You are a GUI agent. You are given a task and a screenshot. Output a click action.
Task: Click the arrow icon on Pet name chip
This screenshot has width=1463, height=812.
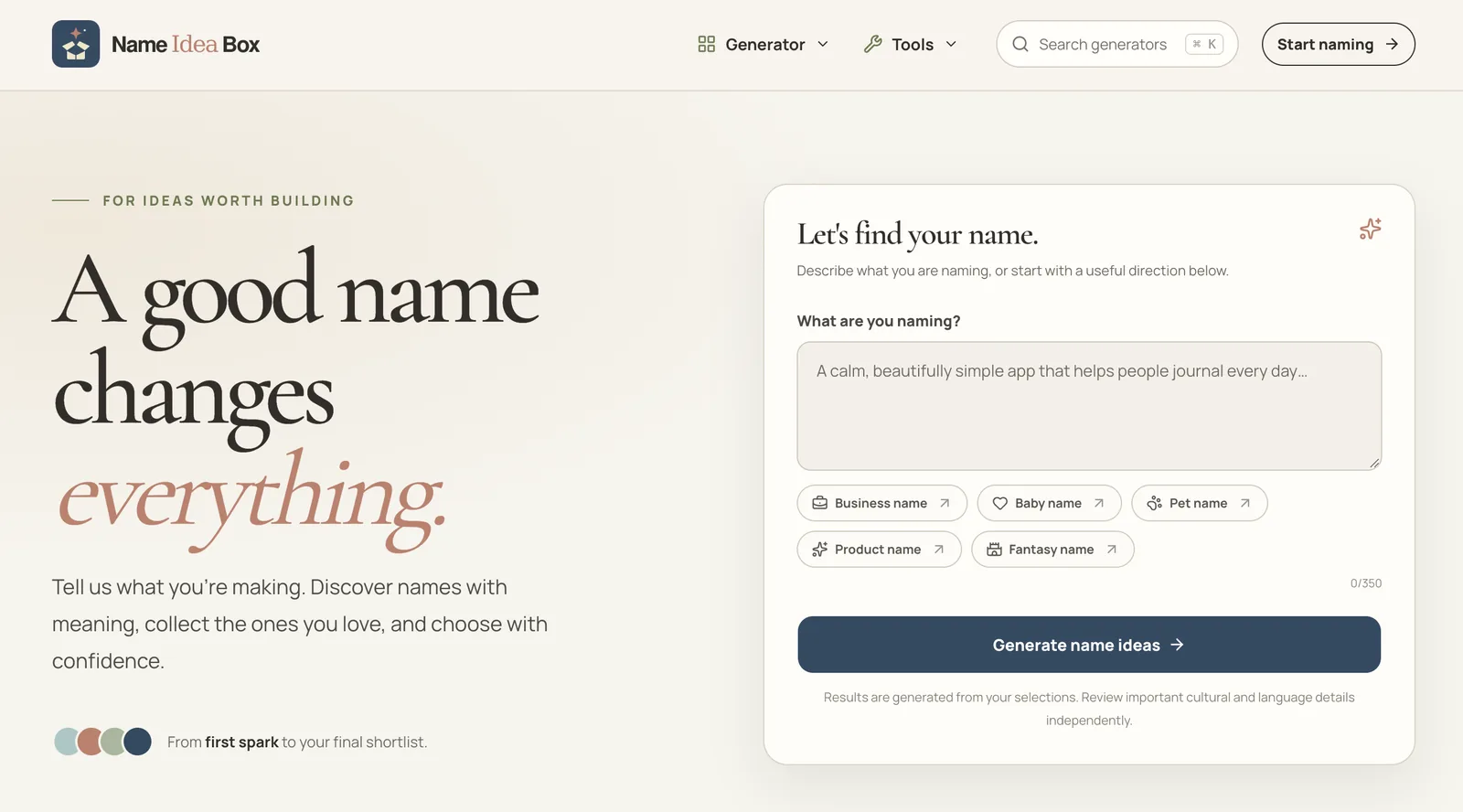point(1244,503)
